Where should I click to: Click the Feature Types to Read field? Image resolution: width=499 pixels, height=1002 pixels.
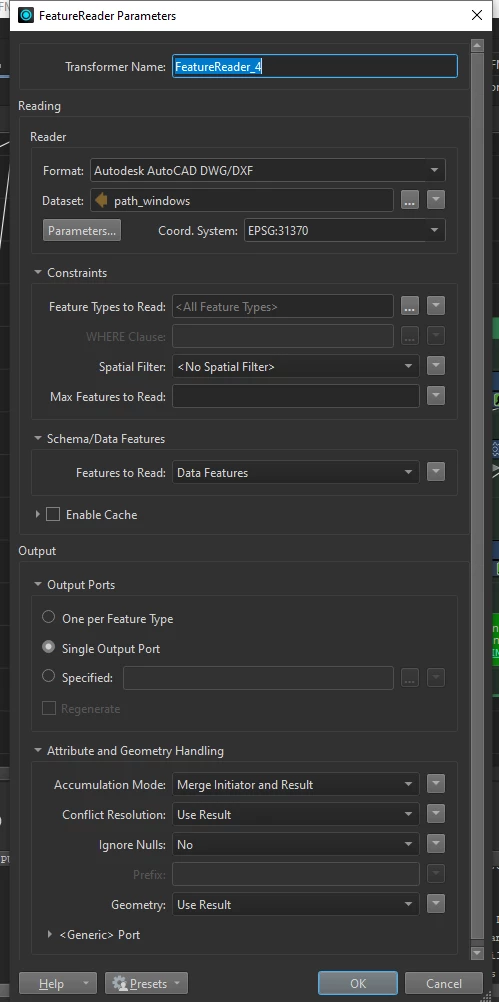coord(283,306)
